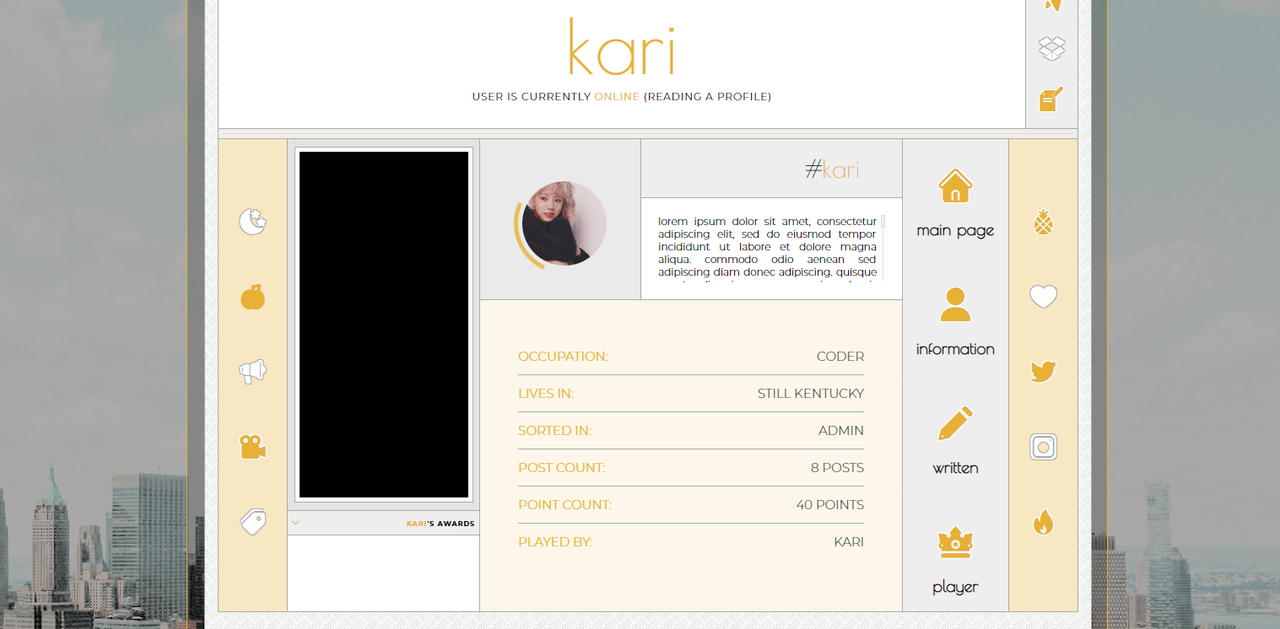This screenshot has width=1280, height=629.
Task: Open the Instagram icon
Action: click(x=1043, y=447)
